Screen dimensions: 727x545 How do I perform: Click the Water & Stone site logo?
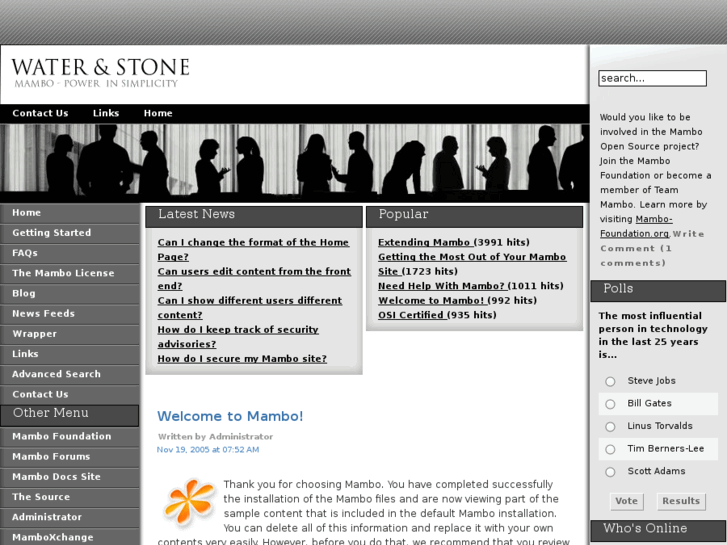(100, 72)
